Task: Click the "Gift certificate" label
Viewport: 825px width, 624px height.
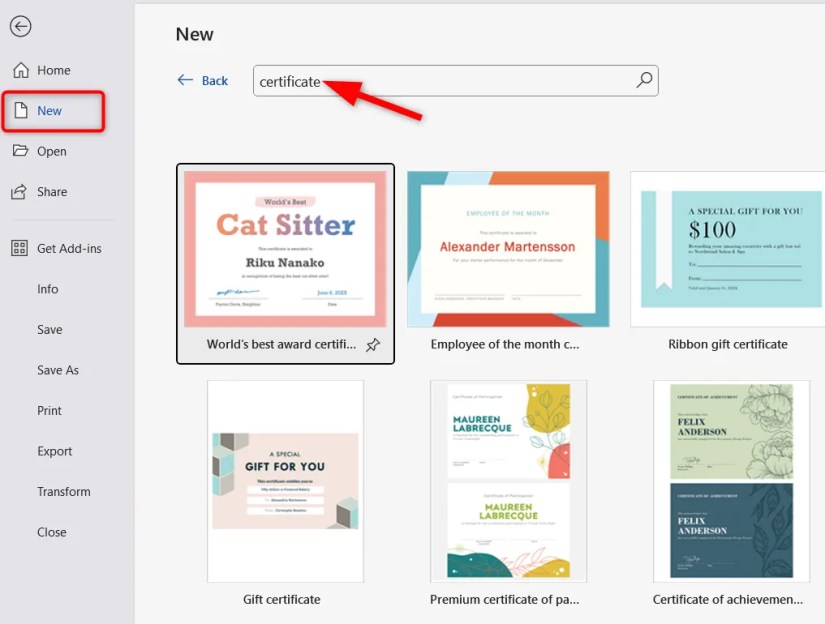Action: pos(281,599)
